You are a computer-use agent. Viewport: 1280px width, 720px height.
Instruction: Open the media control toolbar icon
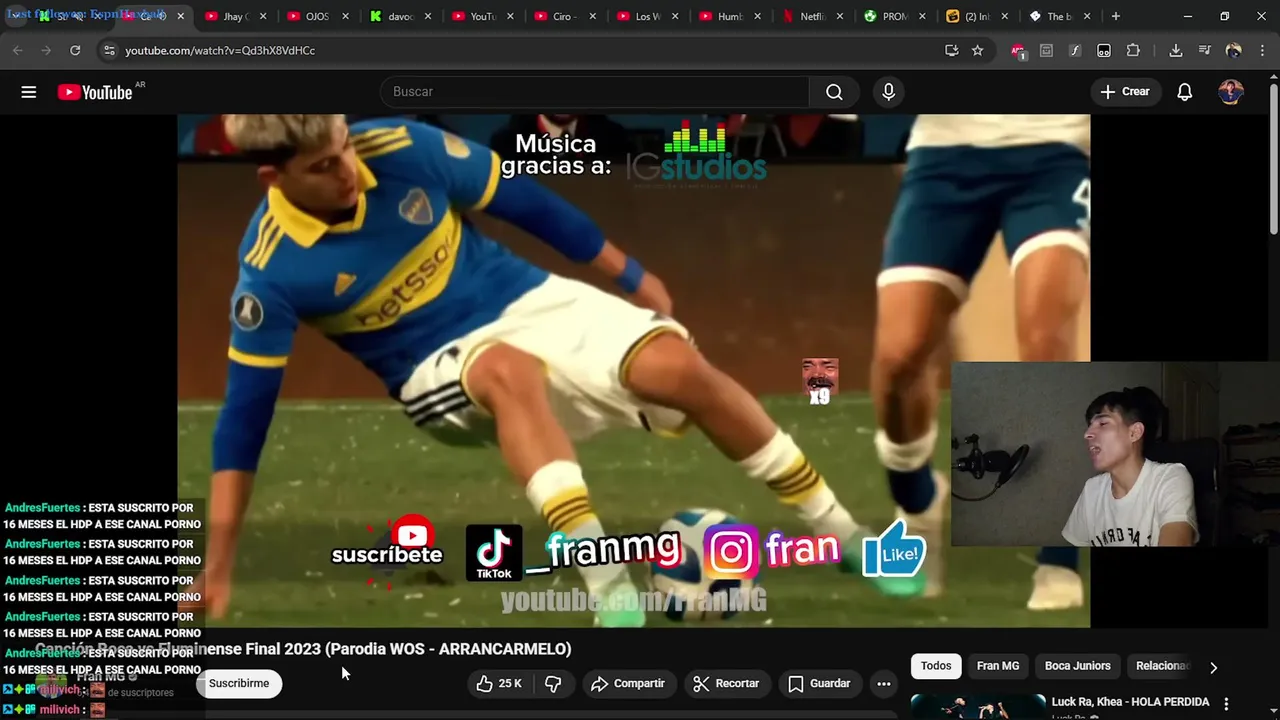click(x=1204, y=50)
